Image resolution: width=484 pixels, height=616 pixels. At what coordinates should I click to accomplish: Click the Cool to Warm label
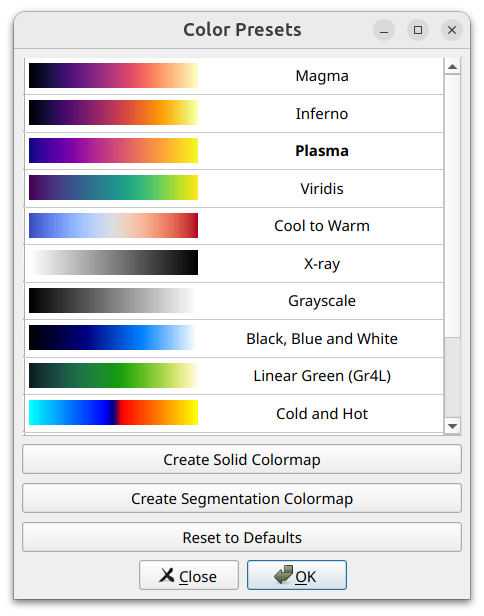pyautogui.click(x=322, y=226)
